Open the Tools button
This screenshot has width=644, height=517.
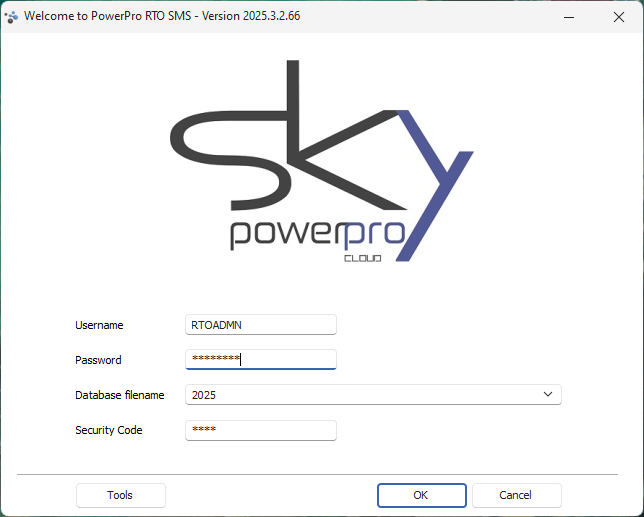point(121,495)
